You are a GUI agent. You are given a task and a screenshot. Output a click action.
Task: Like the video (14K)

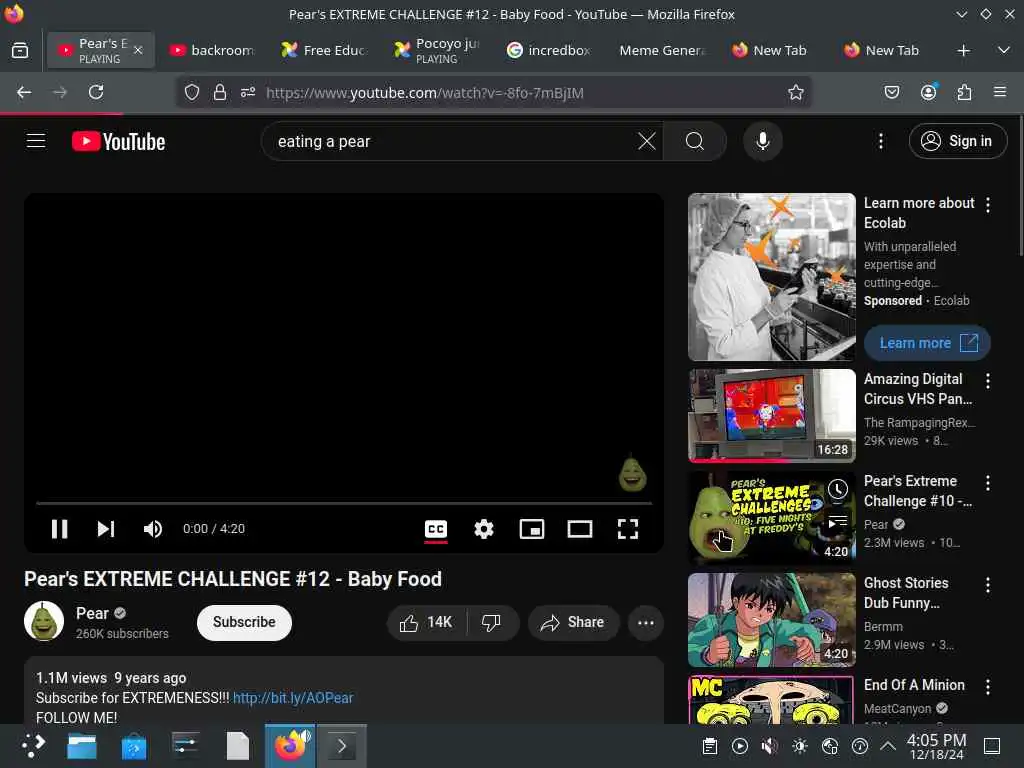pos(426,622)
